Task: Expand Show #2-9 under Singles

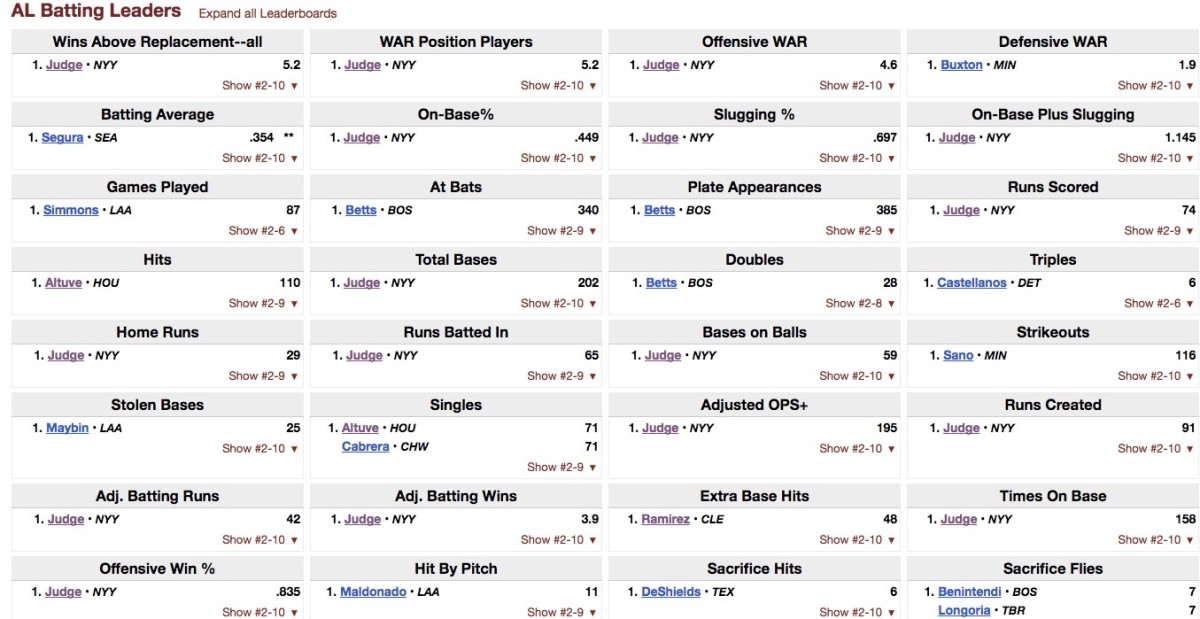Action: pos(562,467)
